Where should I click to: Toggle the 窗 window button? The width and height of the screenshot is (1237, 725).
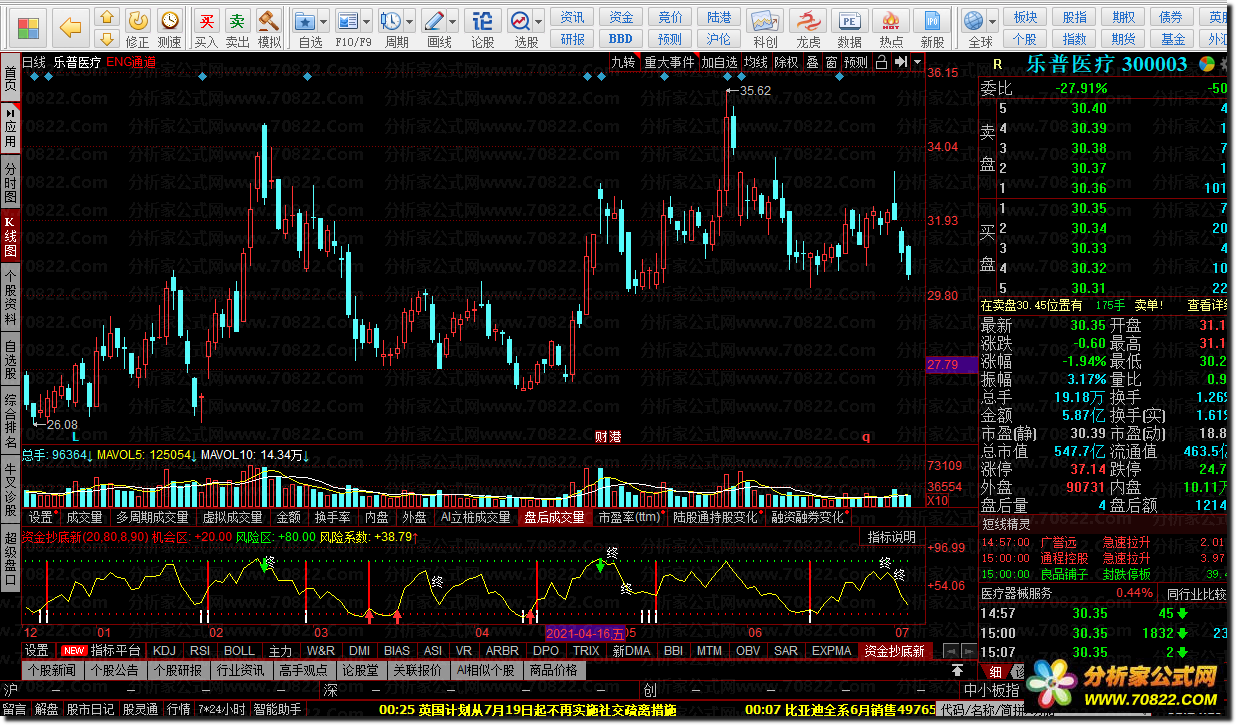point(831,62)
